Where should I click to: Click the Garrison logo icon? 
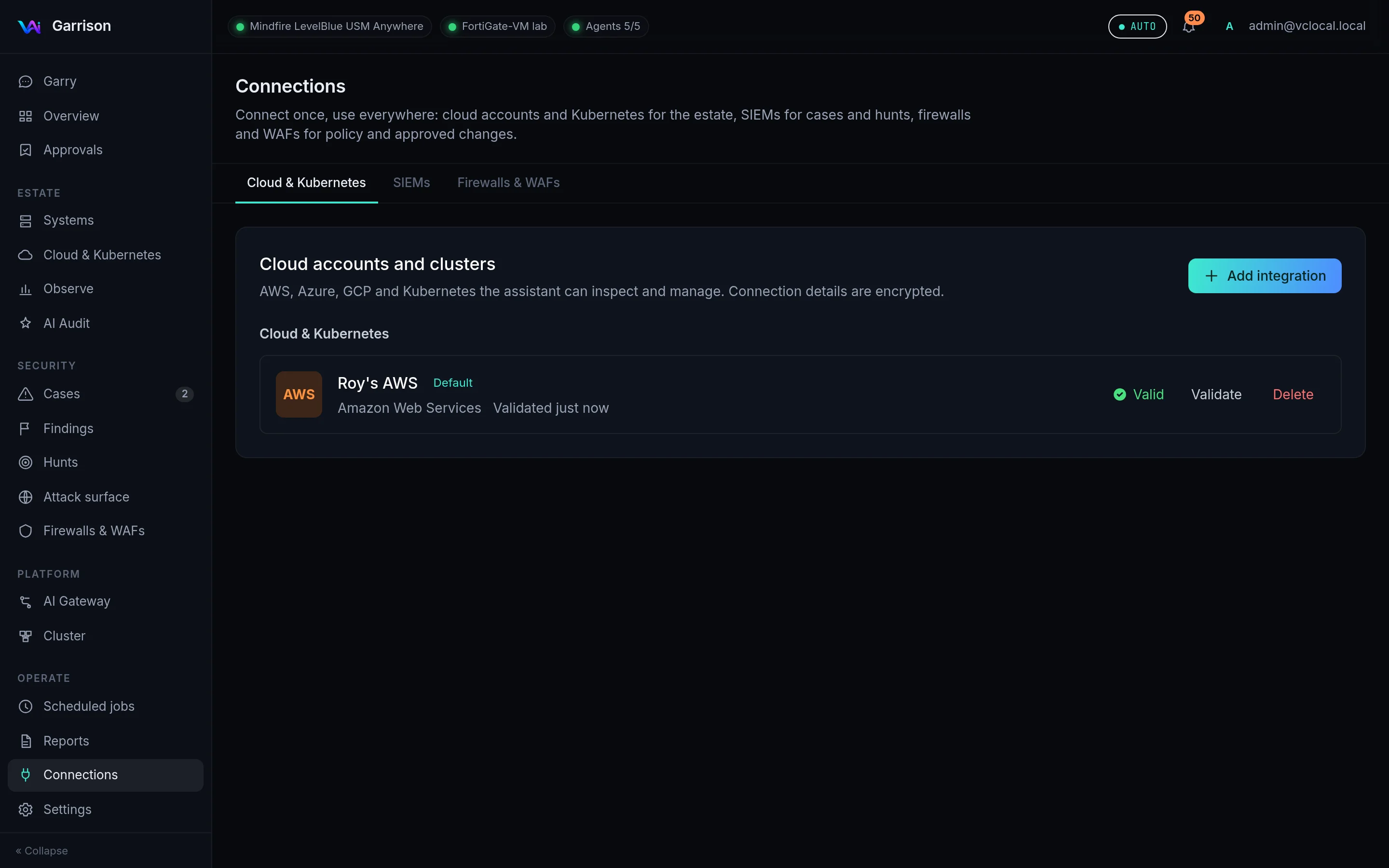point(29,27)
